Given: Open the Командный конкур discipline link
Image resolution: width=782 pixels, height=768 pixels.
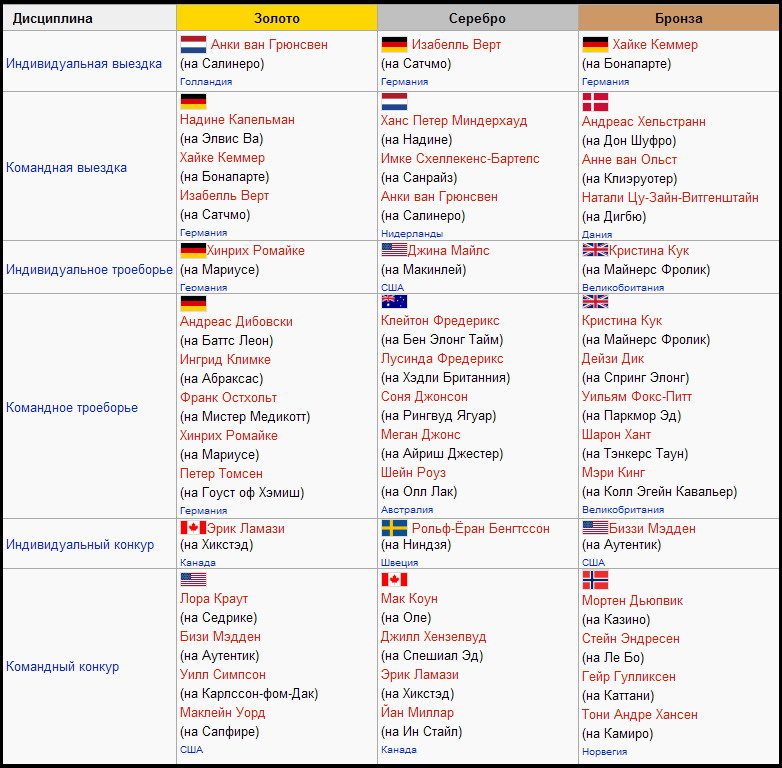Looking at the screenshot, I should (62, 667).
